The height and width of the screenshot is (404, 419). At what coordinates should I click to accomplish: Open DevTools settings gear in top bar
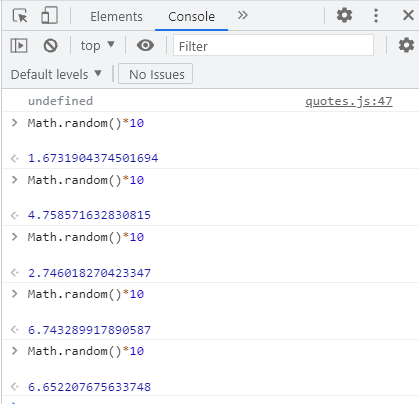tap(344, 15)
